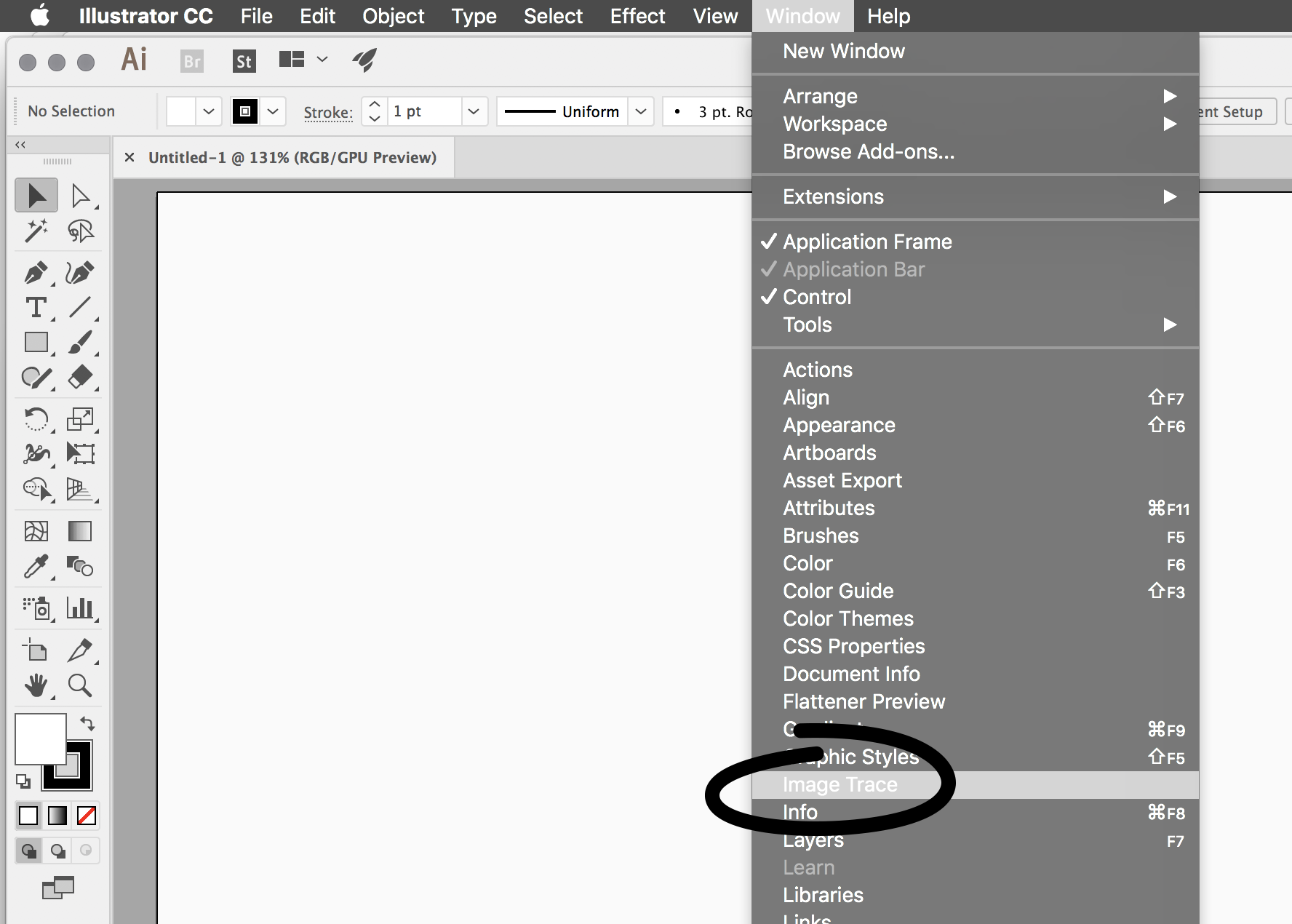Select the Type tool
1292x924 pixels.
coord(36,307)
